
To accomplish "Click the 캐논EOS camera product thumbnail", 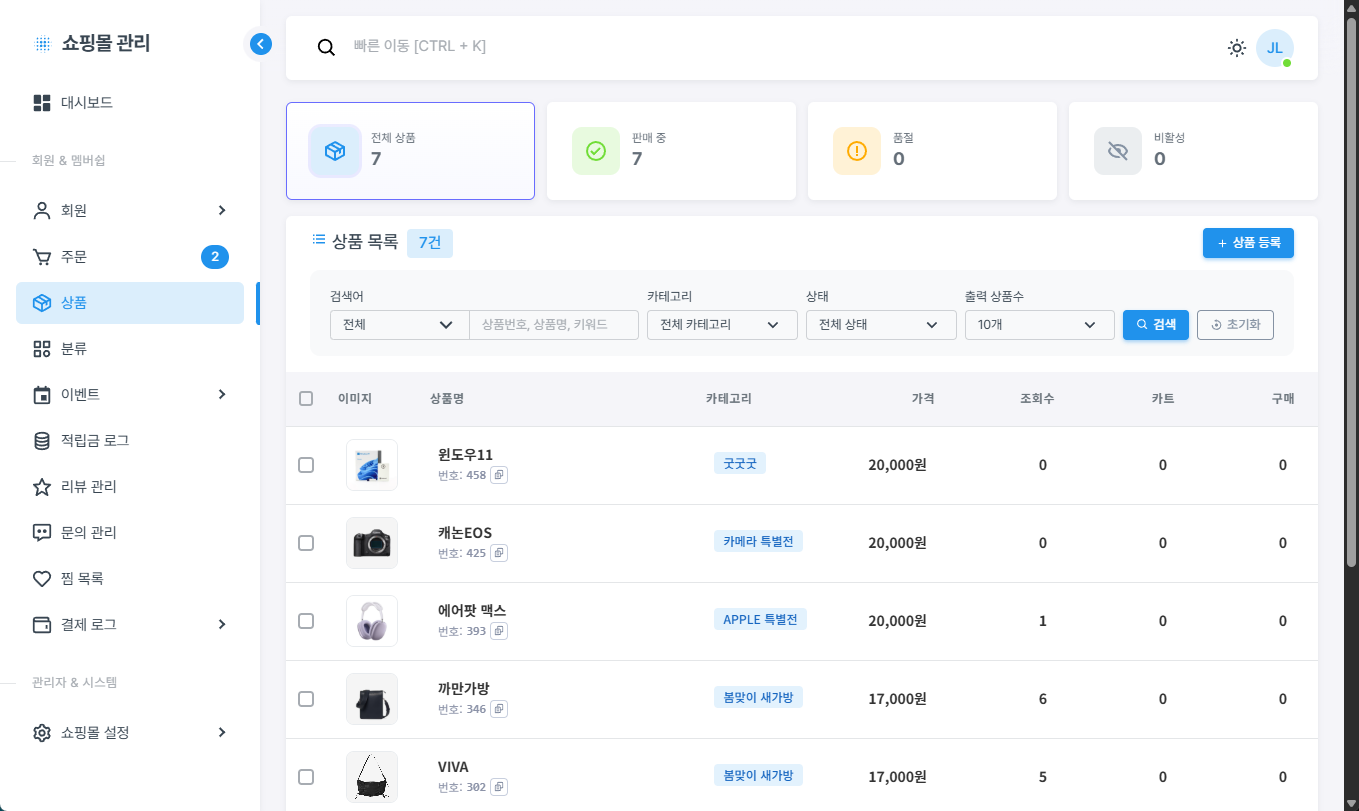I will coord(372,543).
